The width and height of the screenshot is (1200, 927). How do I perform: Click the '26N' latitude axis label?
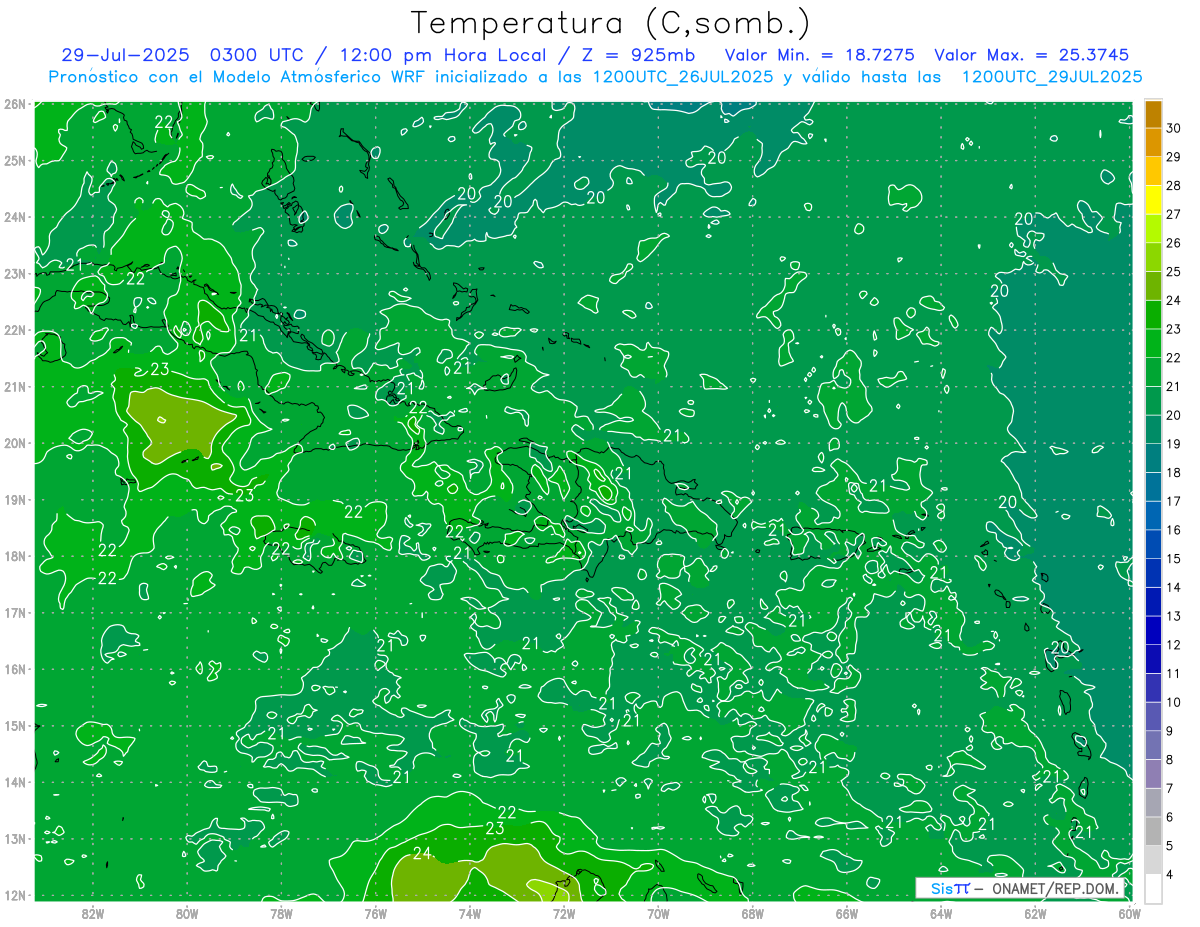pyautogui.click(x=15, y=104)
